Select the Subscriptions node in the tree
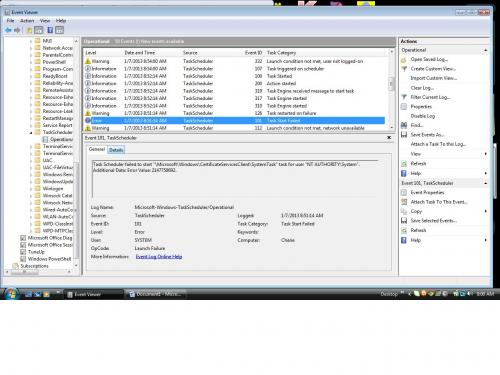This screenshot has height=375, width=500. click(34, 266)
